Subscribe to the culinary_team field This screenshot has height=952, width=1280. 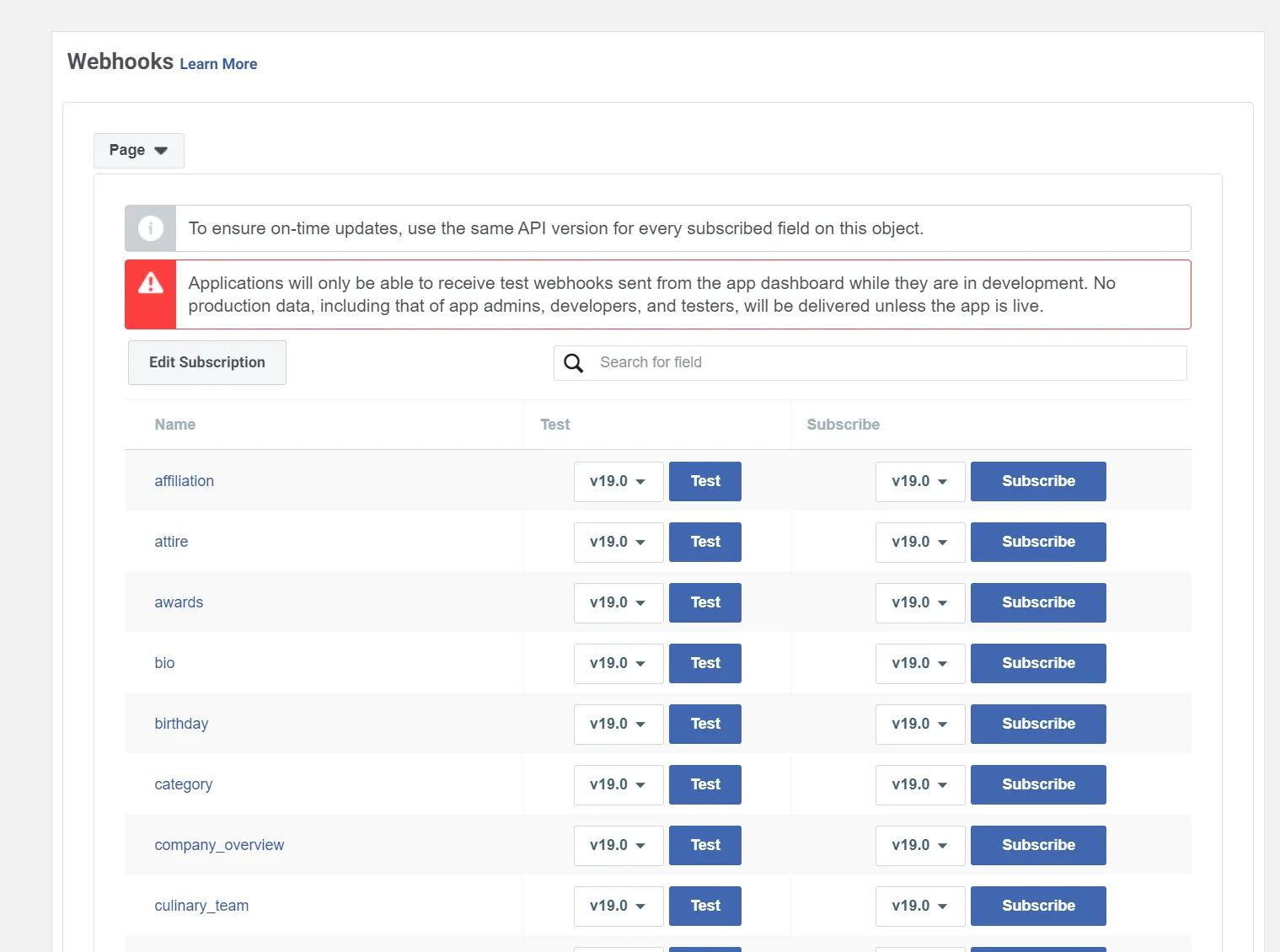tap(1038, 907)
